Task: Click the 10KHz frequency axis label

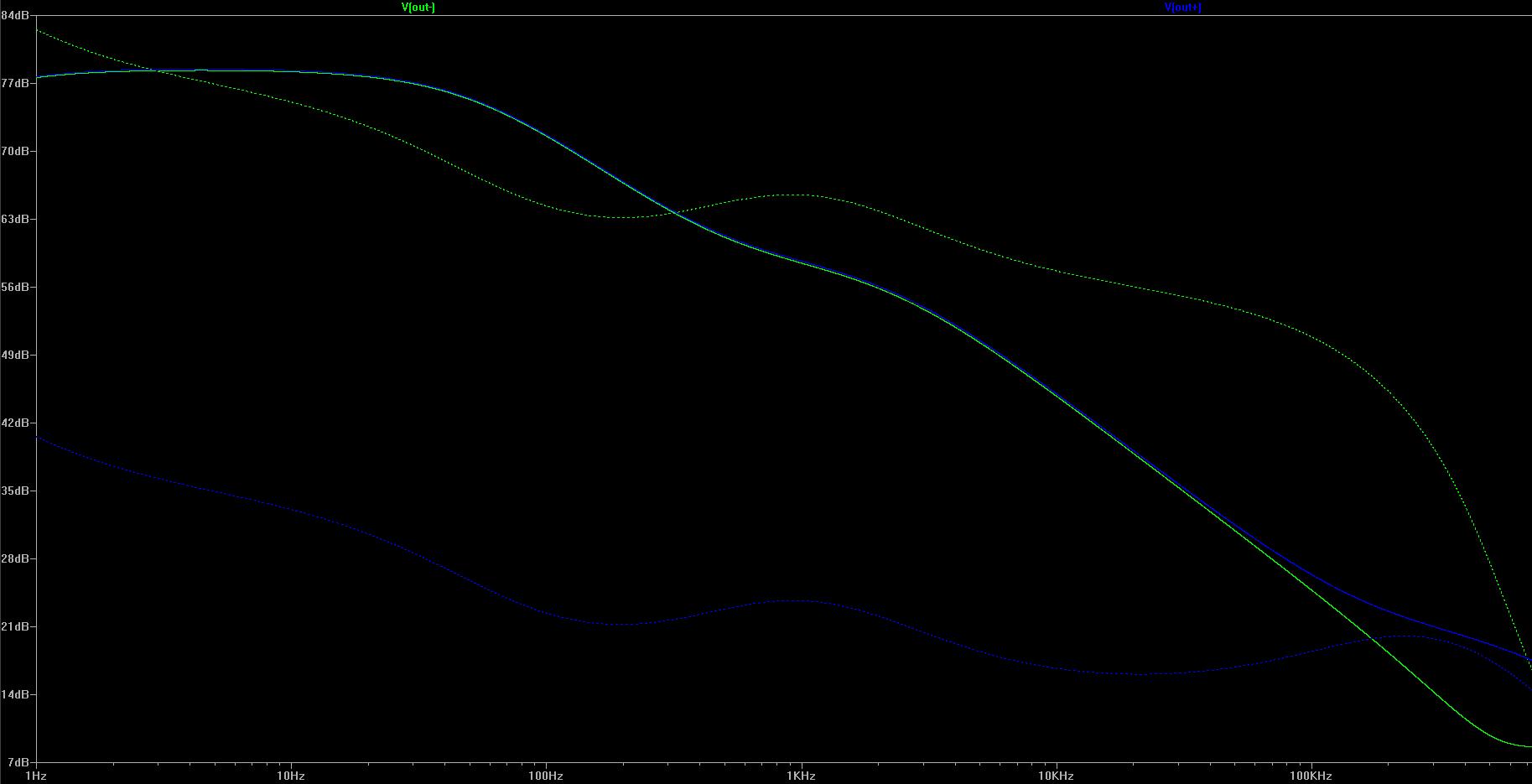Action: pos(1056,776)
